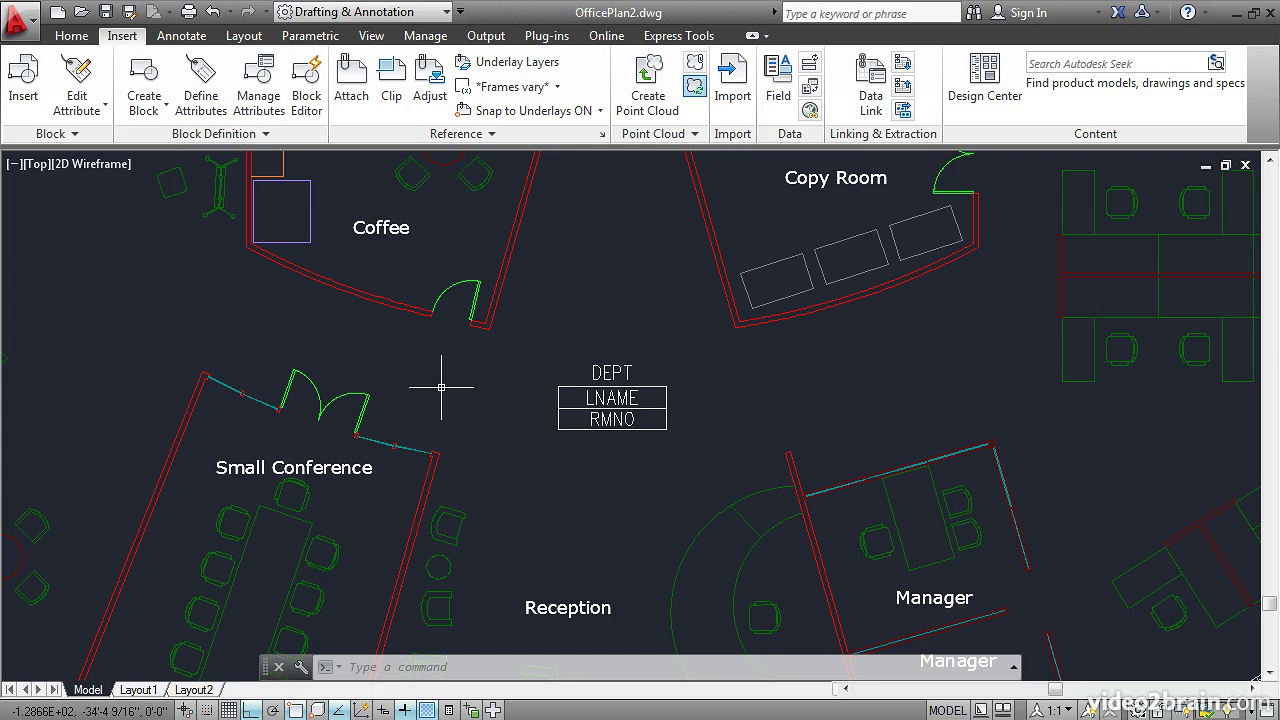The height and width of the screenshot is (720, 1280).
Task: Open Design Center
Action: click(985, 78)
